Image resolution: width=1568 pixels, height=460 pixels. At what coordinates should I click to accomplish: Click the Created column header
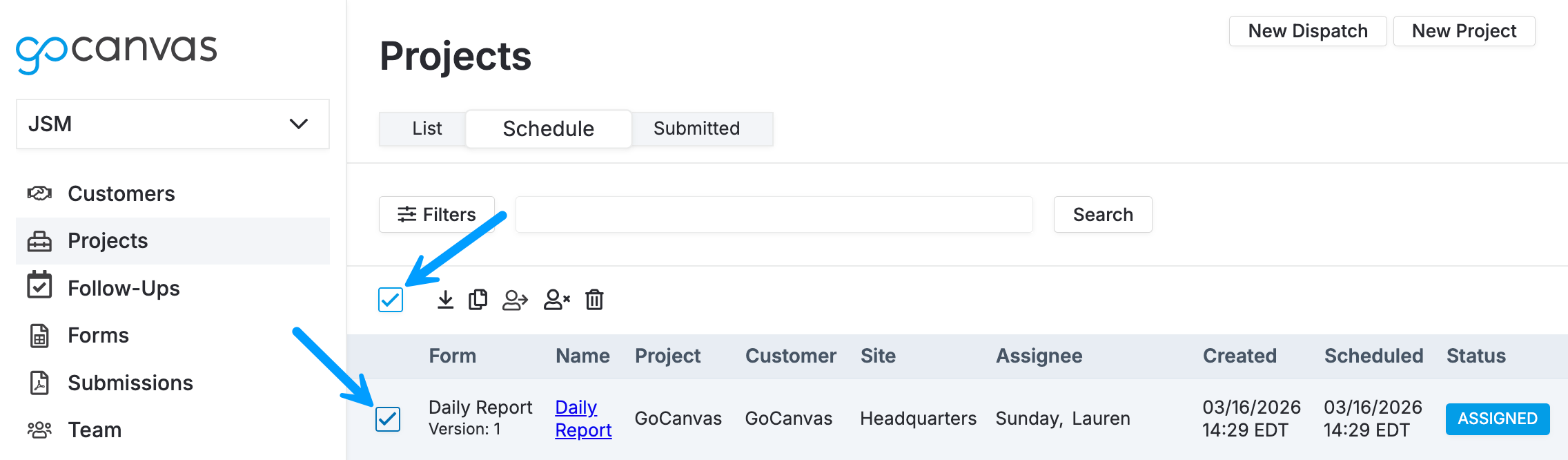click(1240, 356)
